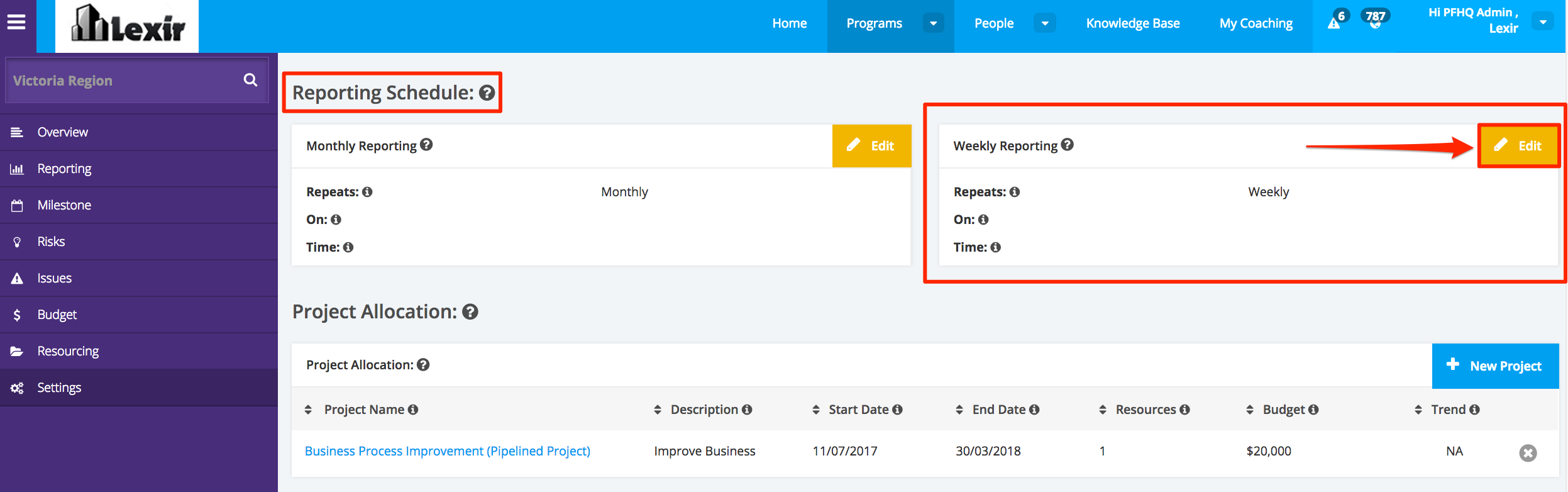Open People in top navigation
The height and width of the screenshot is (492, 1568).
click(994, 23)
